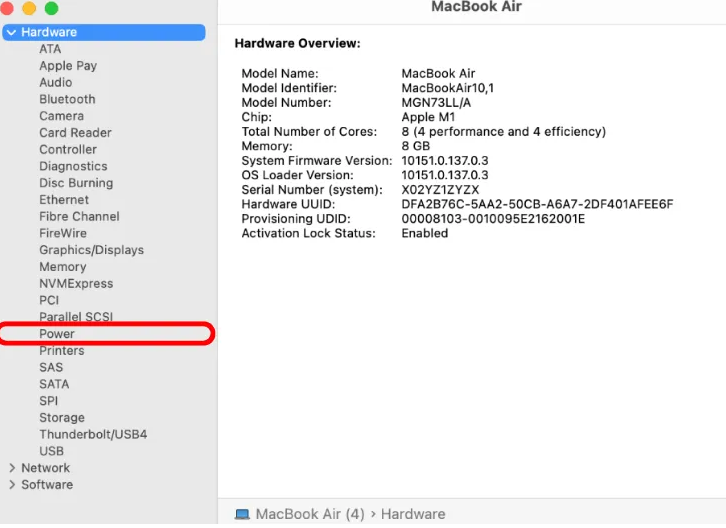Open Disc Burning information
Screen dimensions: 726x528
[76, 183]
